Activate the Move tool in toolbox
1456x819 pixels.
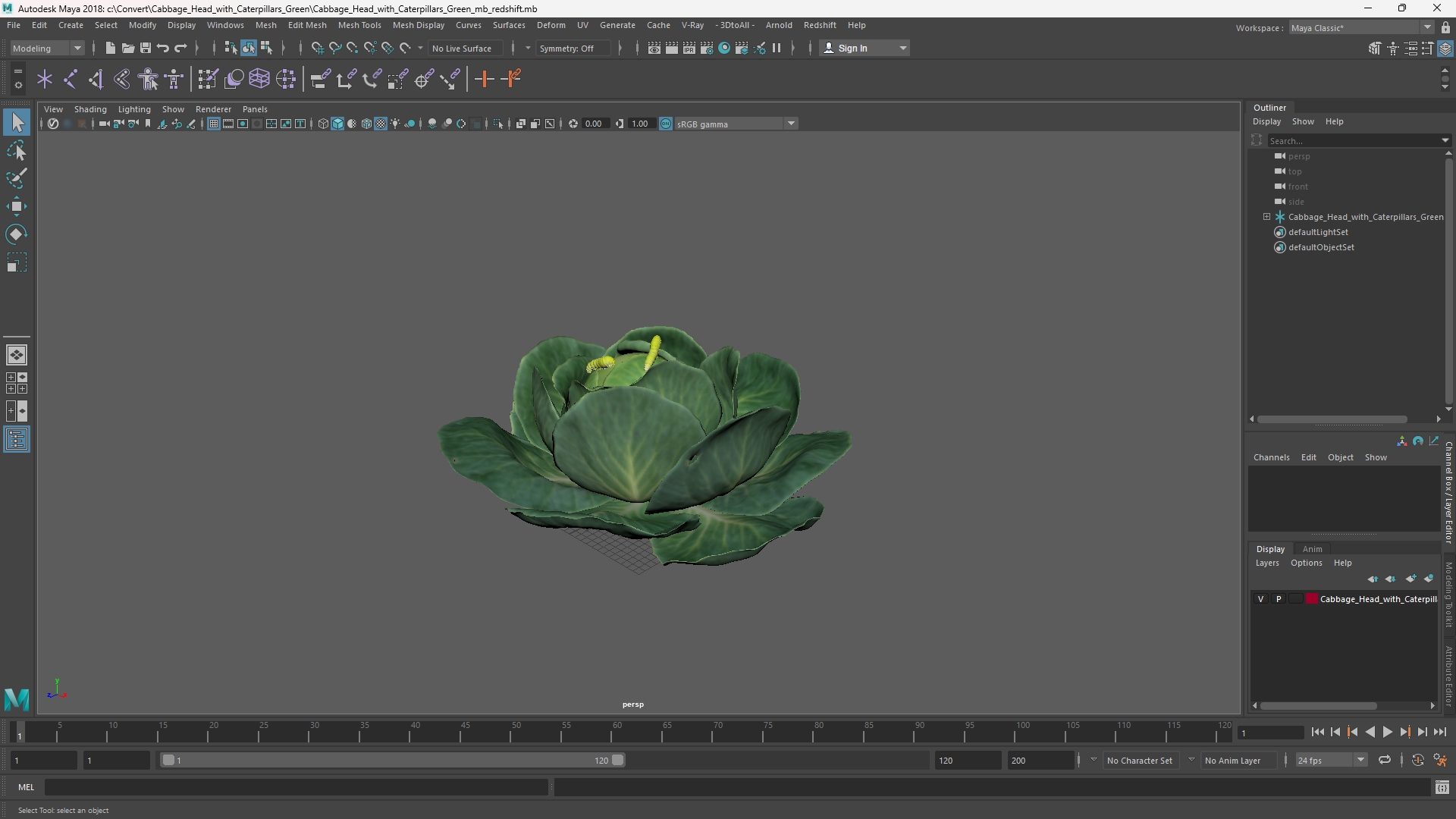point(17,206)
